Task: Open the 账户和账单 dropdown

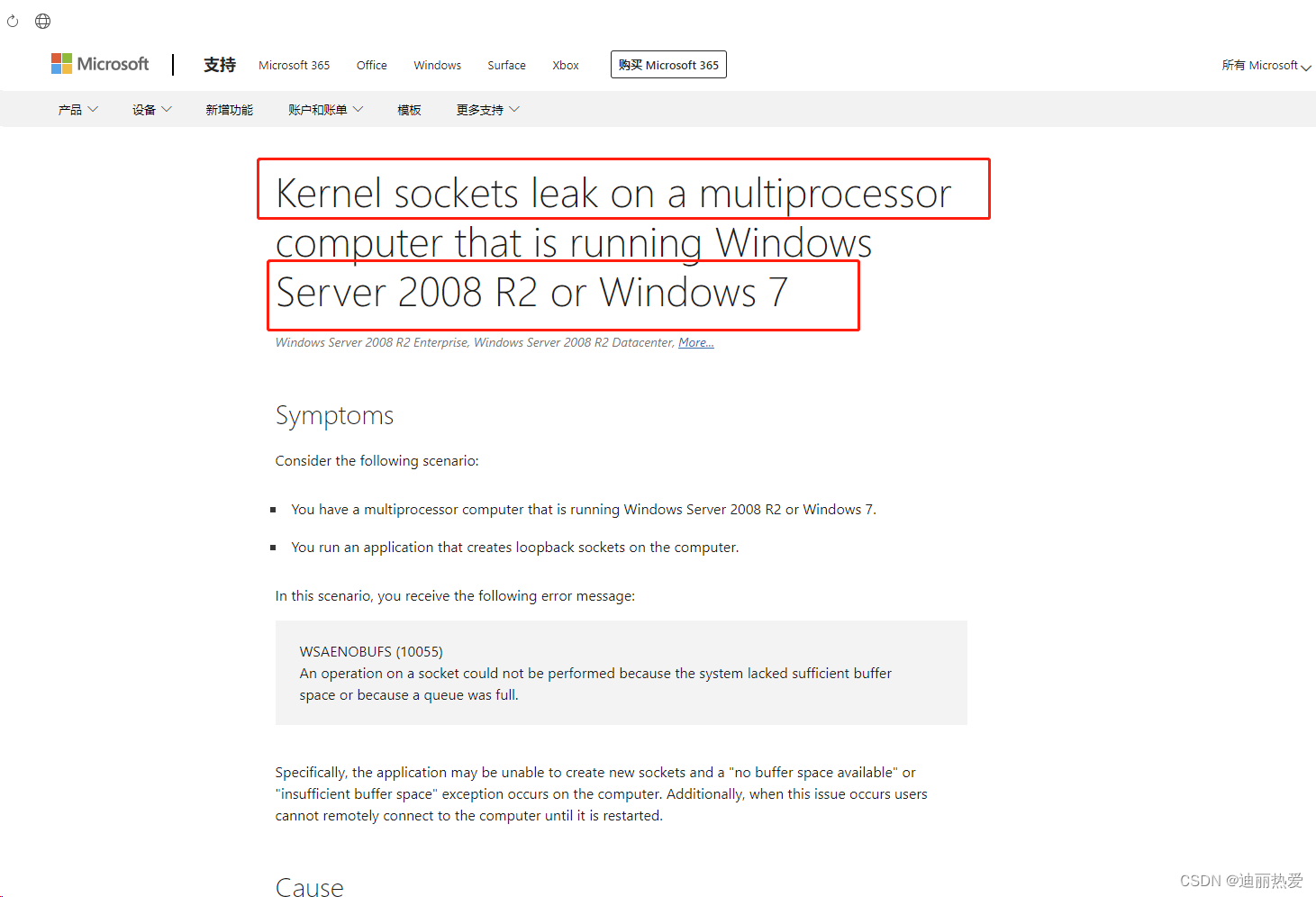Action: 324,108
